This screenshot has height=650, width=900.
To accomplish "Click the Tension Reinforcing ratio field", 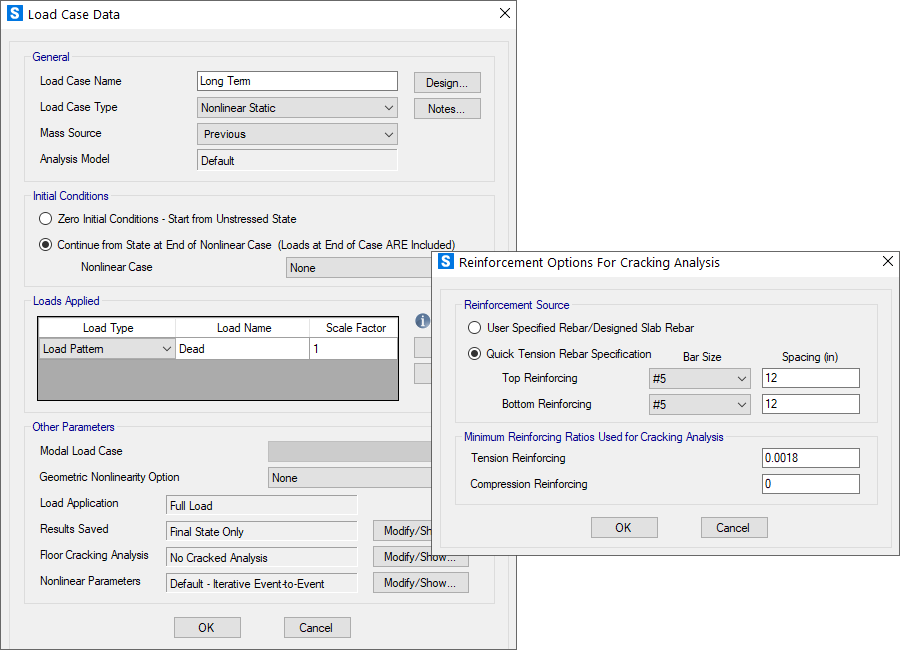I will pyautogui.click(x=810, y=458).
